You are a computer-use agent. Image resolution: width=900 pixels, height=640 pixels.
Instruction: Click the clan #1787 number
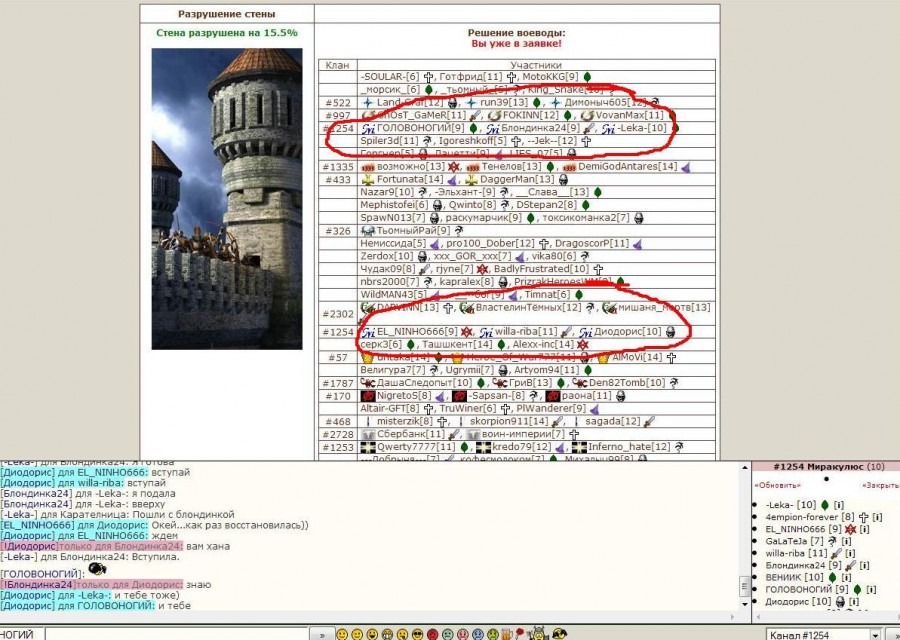tap(338, 383)
